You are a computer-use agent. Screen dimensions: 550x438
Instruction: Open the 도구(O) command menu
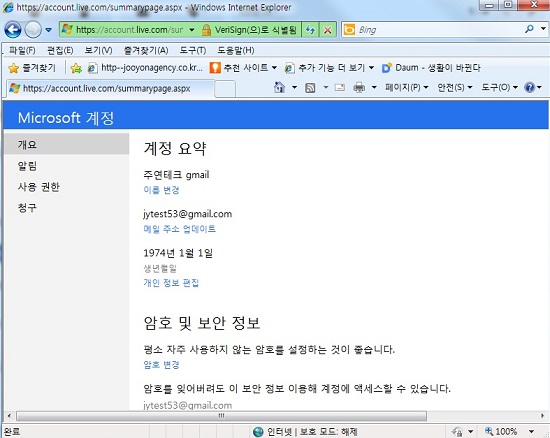click(499, 87)
